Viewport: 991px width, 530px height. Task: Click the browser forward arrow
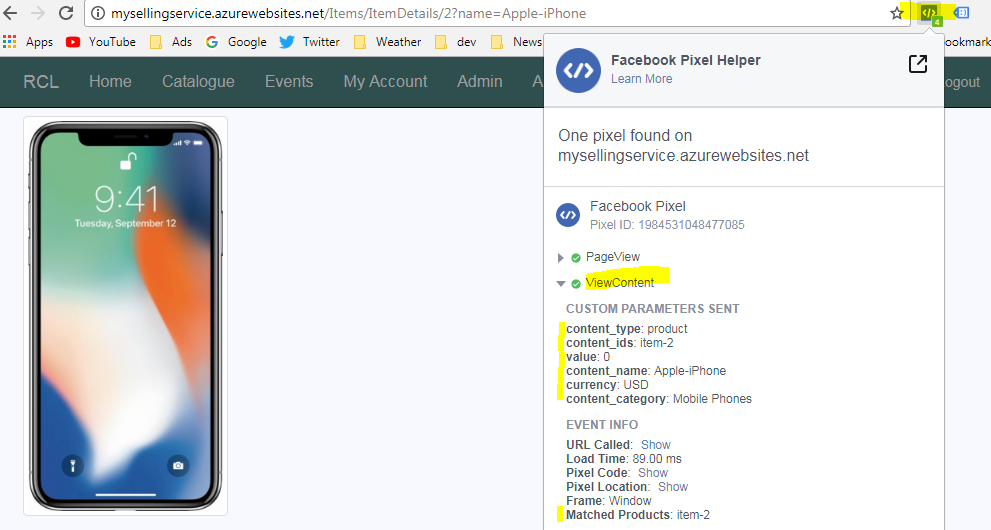pyautogui.click(x=38, y=13)
